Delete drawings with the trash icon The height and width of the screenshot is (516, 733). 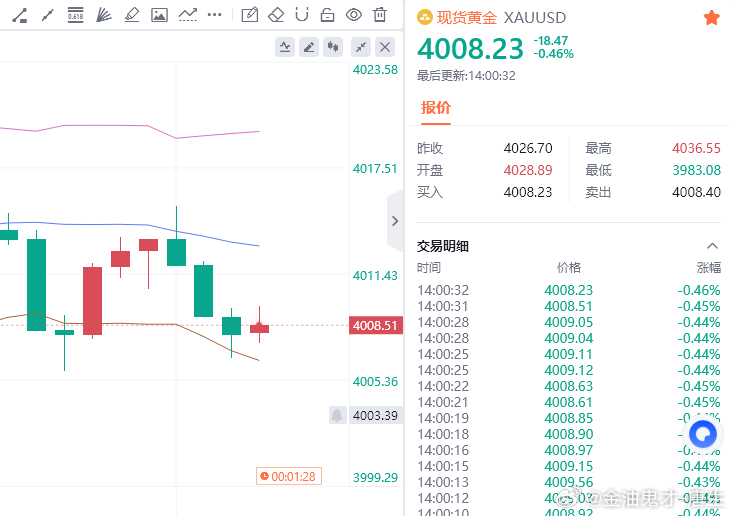coord(380,15)
